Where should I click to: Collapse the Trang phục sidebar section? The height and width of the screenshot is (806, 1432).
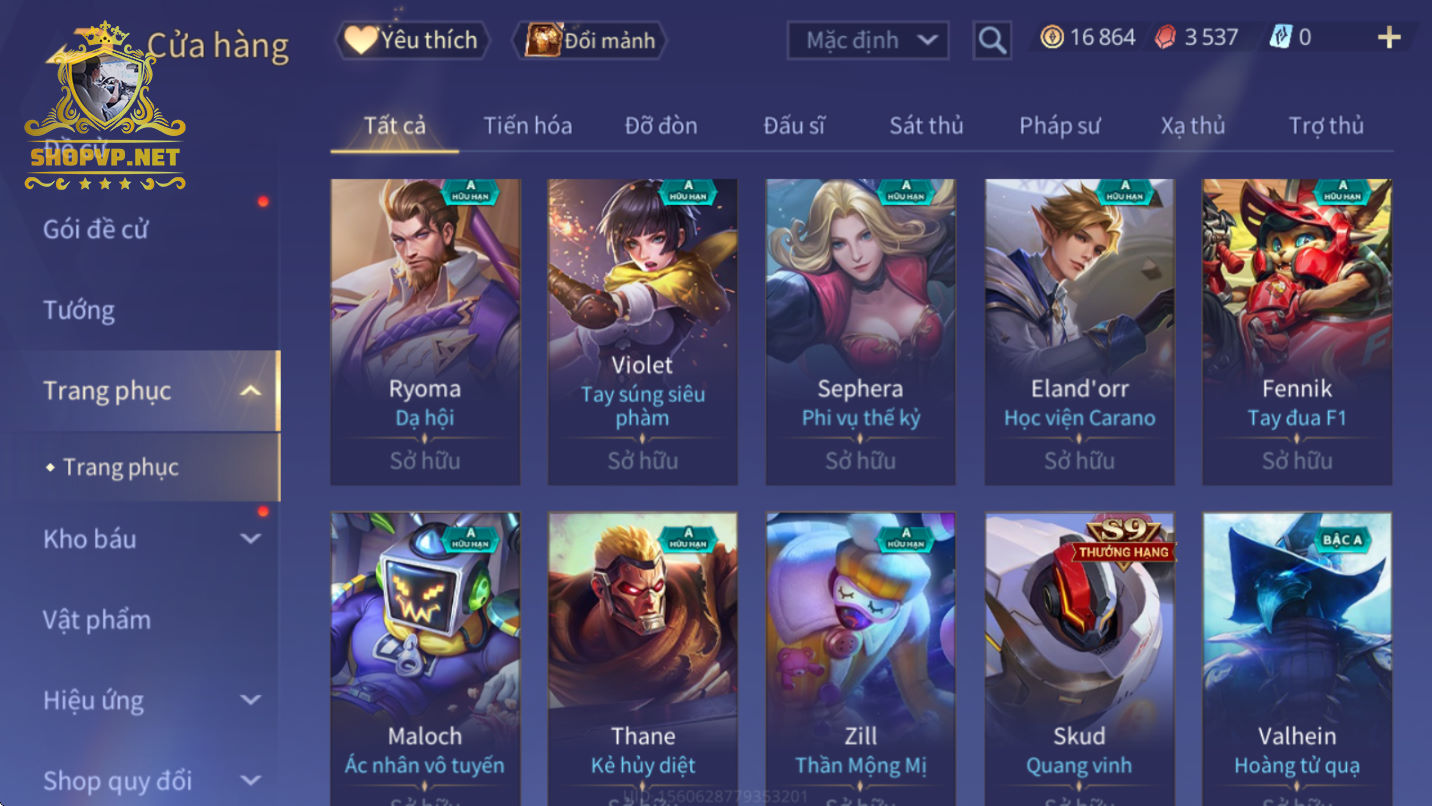pos(251,391)
